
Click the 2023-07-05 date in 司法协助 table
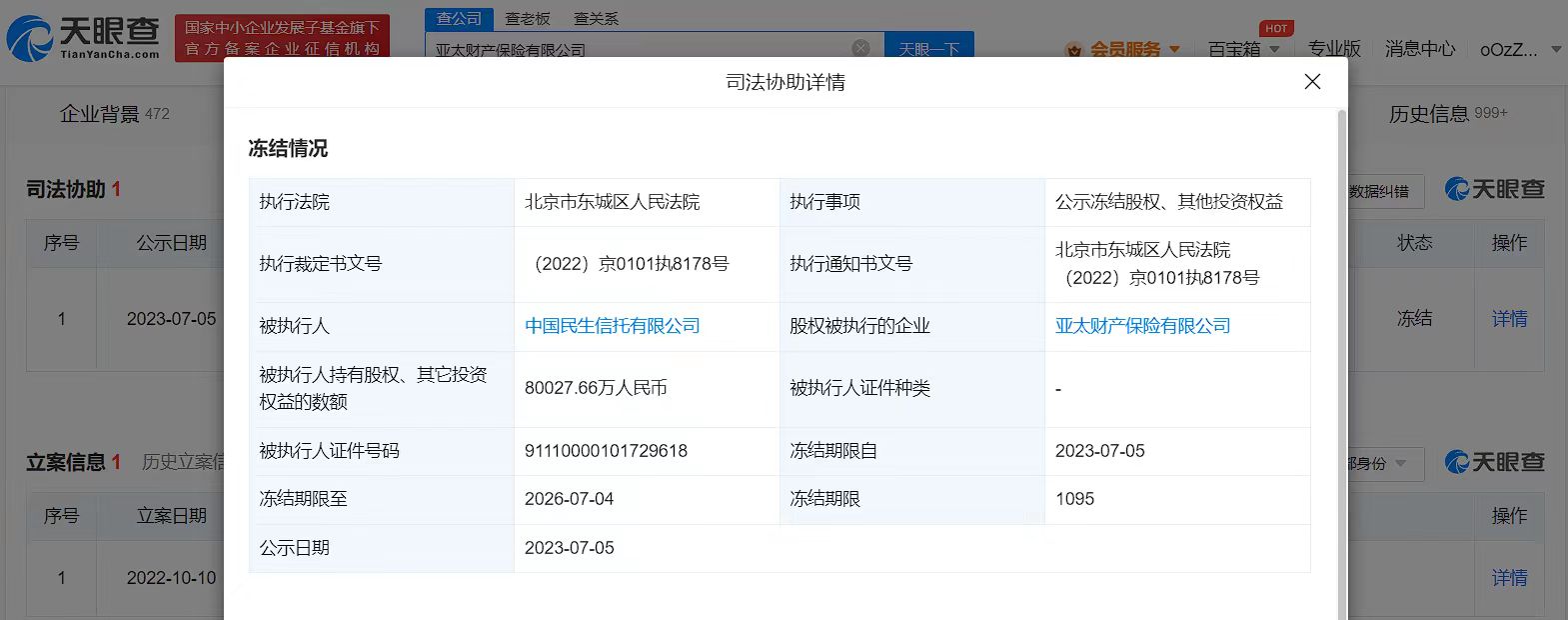coord(171,319)
